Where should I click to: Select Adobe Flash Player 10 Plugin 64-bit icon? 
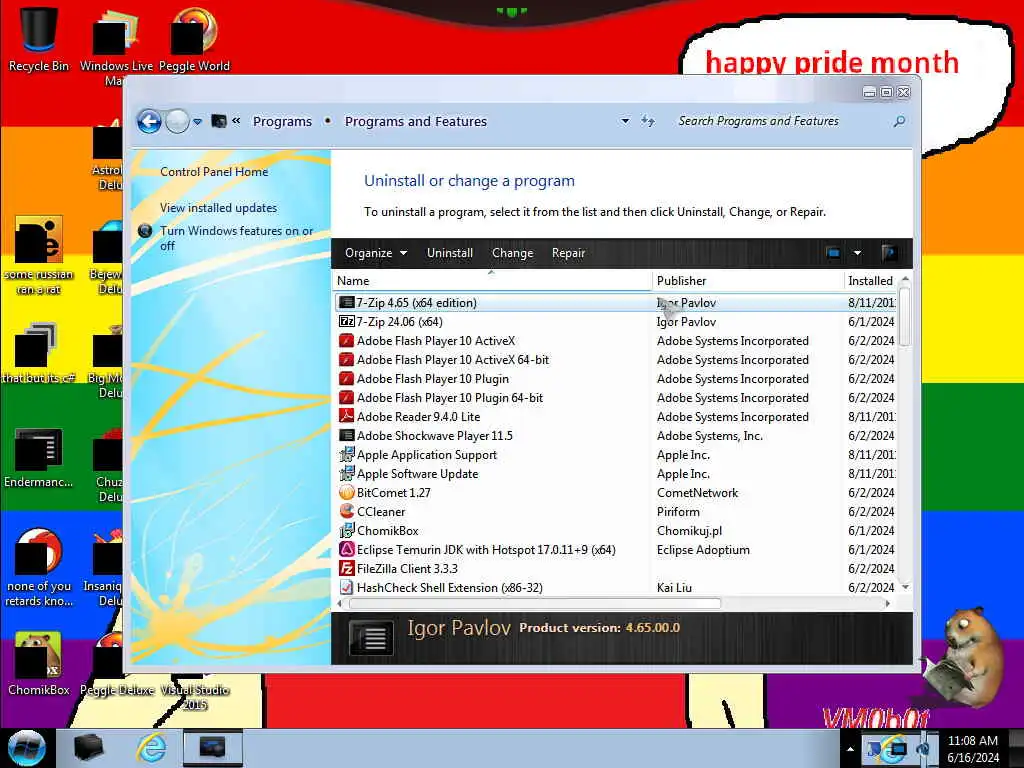point(347,397)
